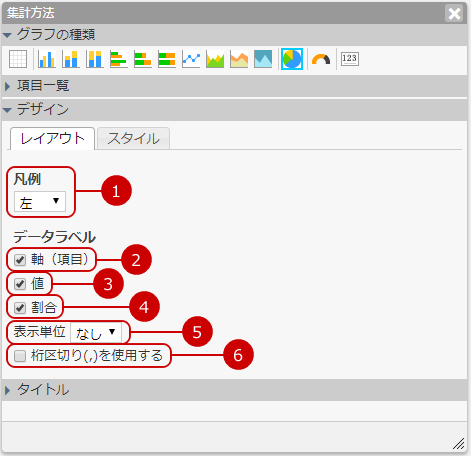Uncheck the 軸（項目） data label checkbox
The height and width of the screenshot is (456, 471).
[20, 260]
